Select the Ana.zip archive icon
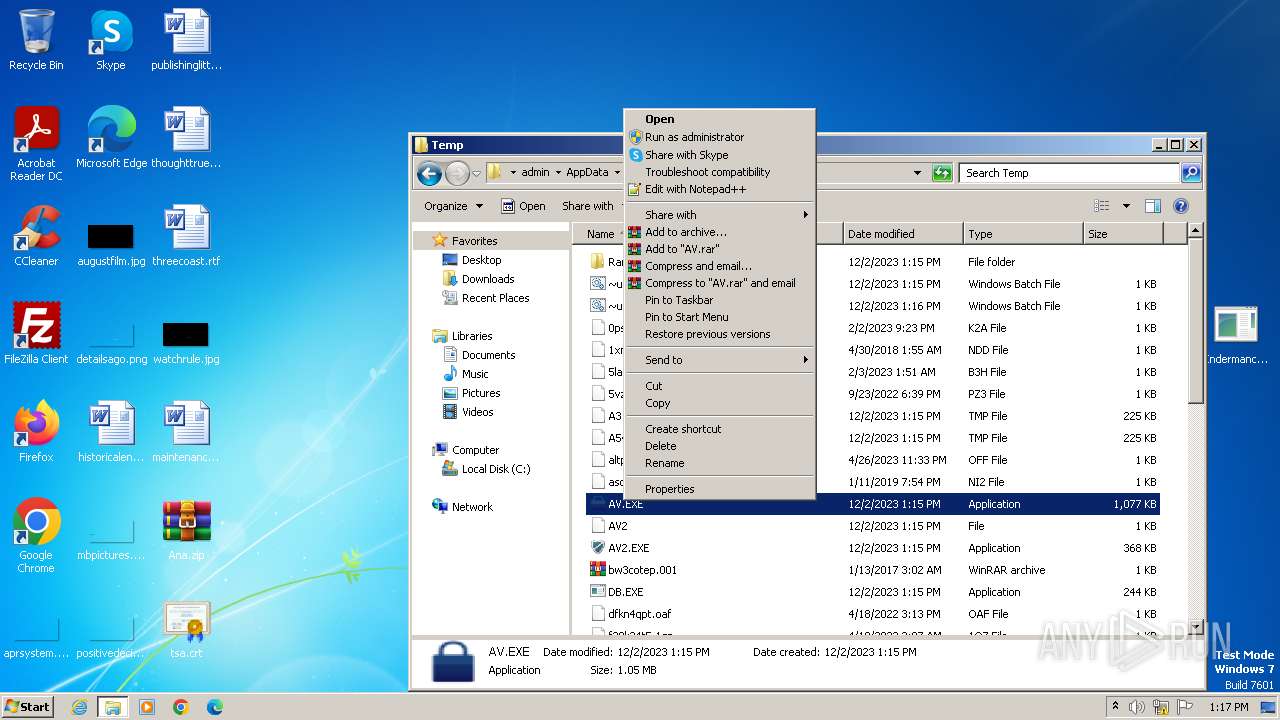This screenshot has width=1280, height=720. (x=186, y=530)
